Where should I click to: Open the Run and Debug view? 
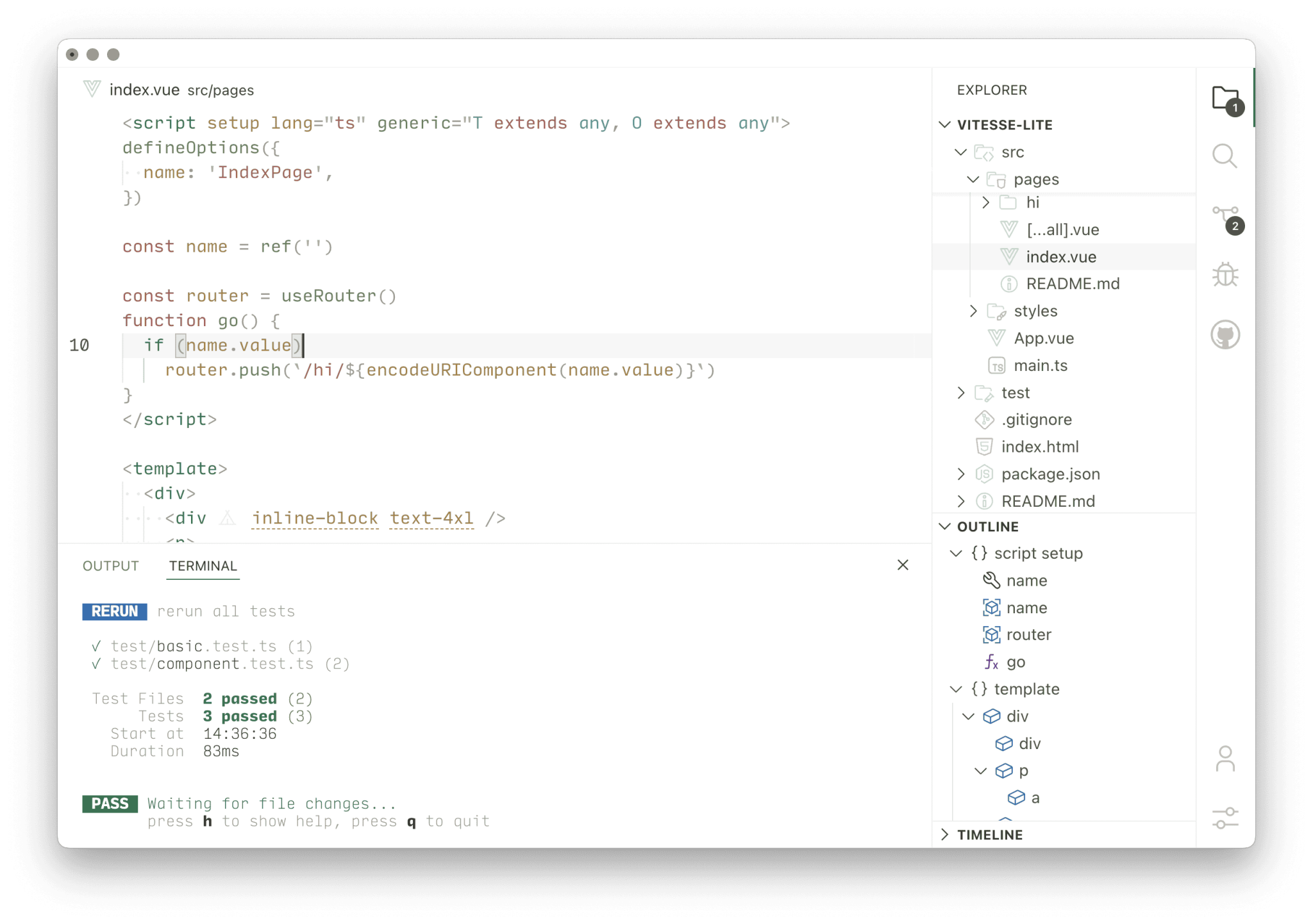(x=1225, y=274)
